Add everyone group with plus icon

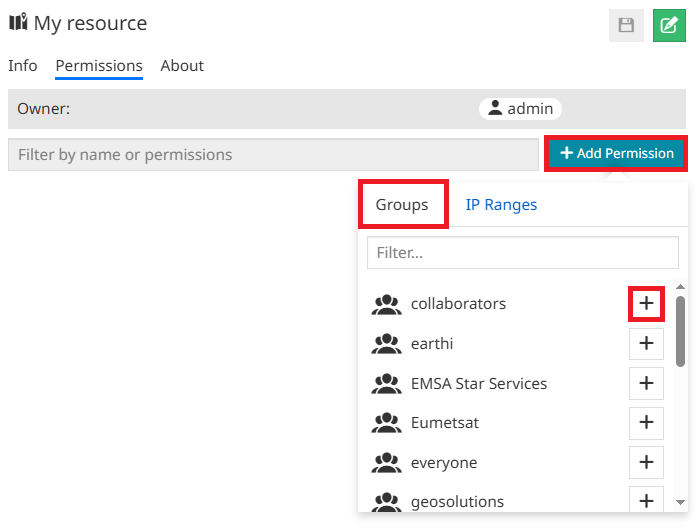coord(646,462)
